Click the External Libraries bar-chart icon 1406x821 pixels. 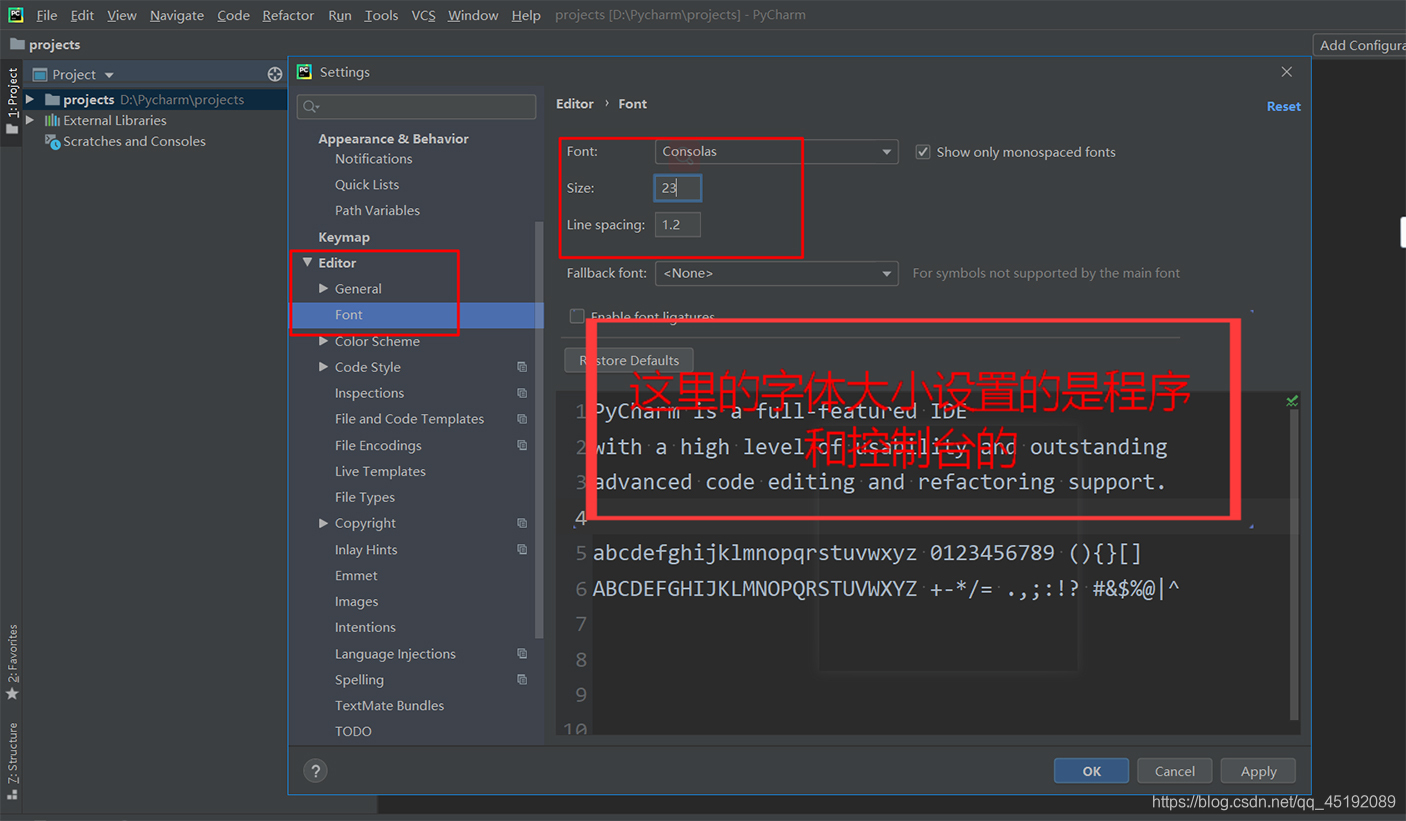52,120
